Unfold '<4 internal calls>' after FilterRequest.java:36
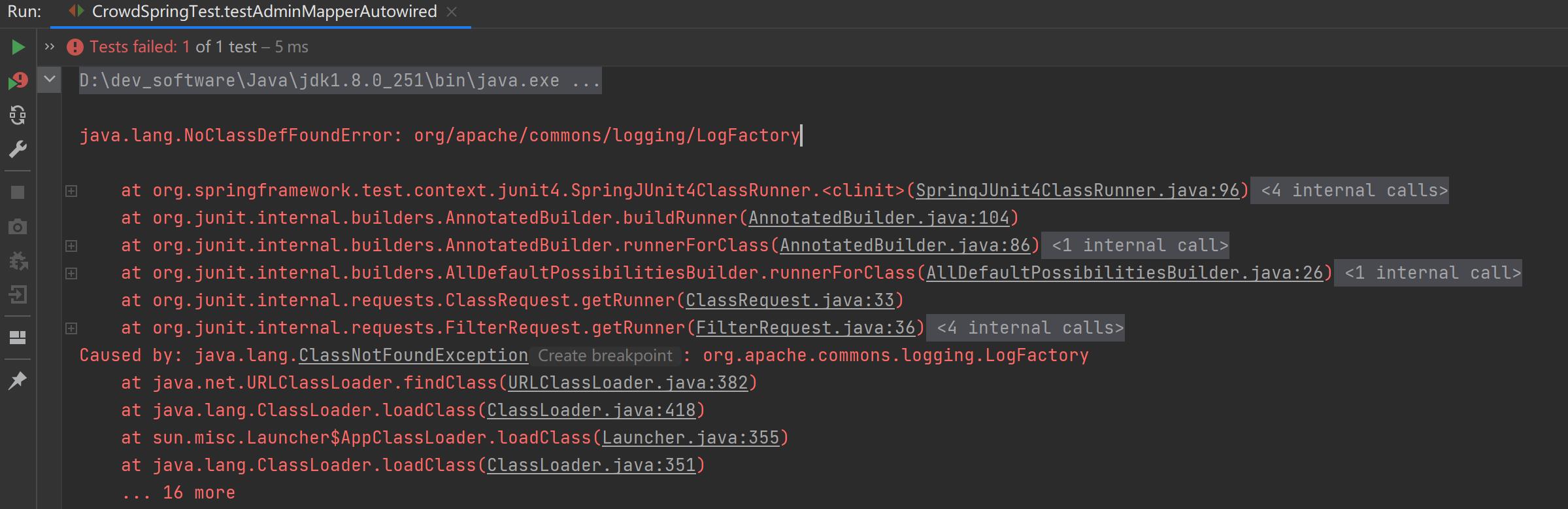The image size is (1568, 509). click(1026, 328)
